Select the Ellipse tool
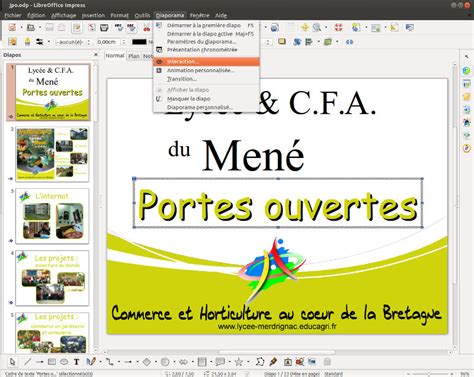 click(x=64, y=361)
